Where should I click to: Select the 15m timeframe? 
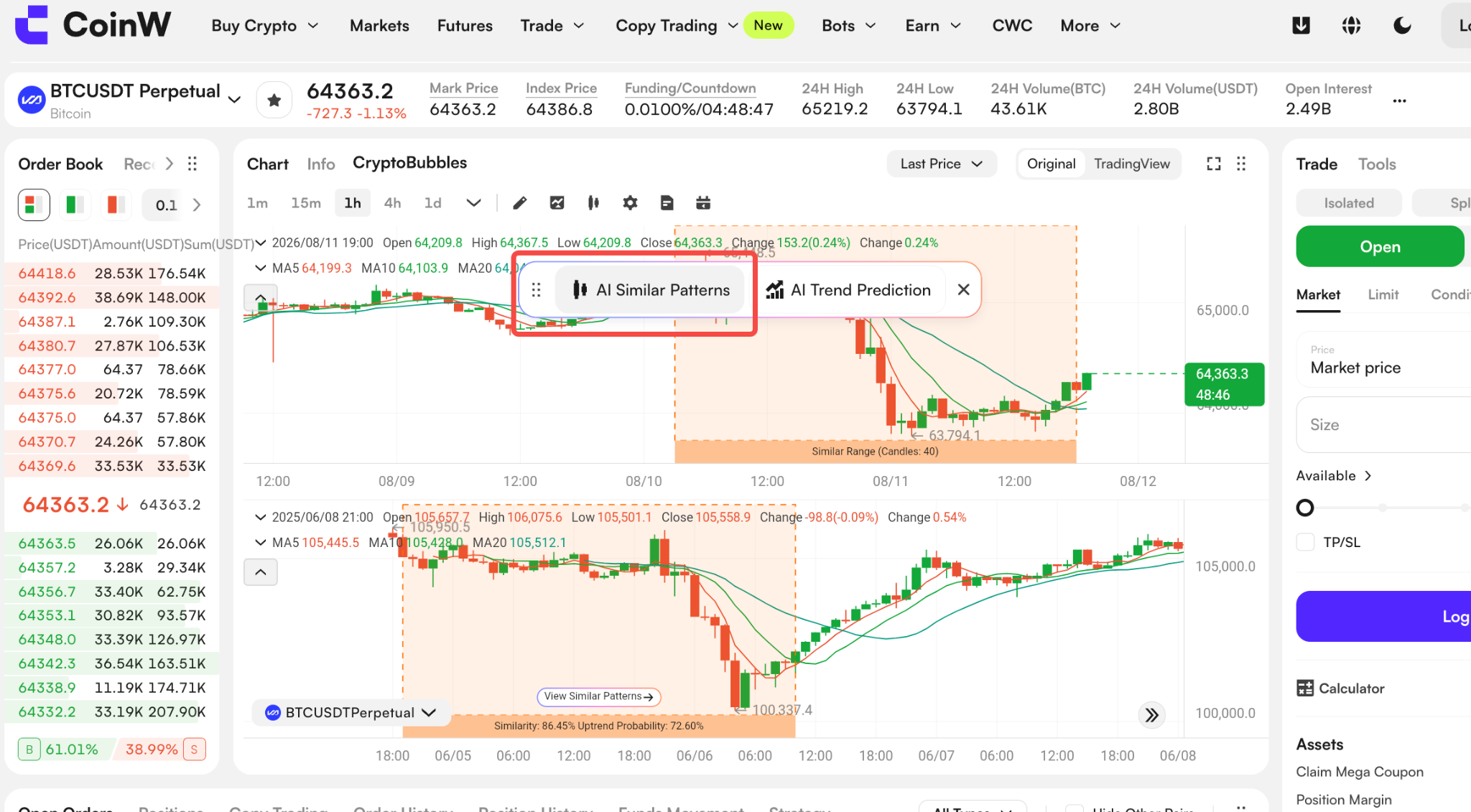305,203
